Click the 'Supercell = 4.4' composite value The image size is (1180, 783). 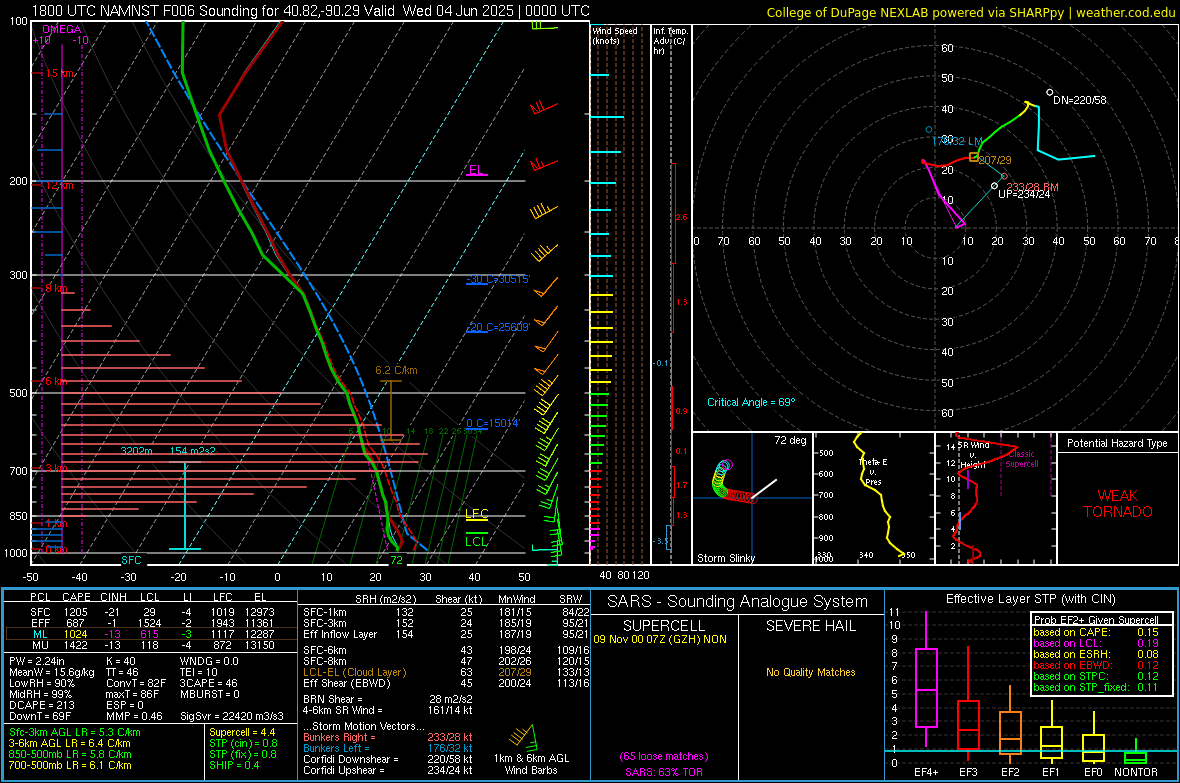coord(242,732)
